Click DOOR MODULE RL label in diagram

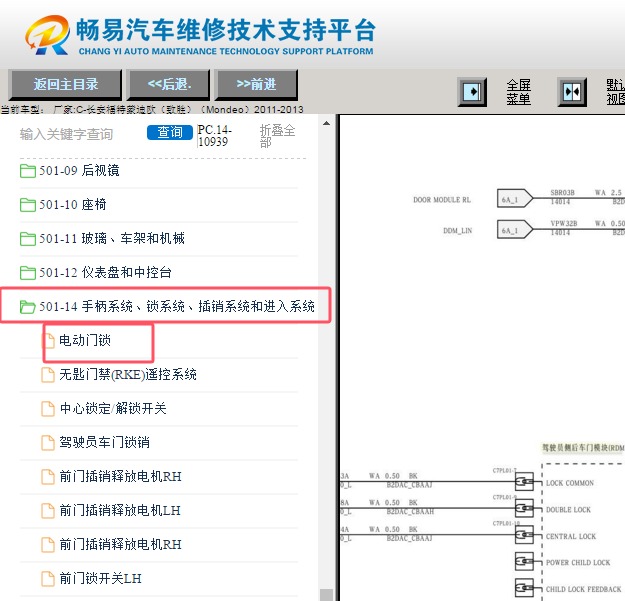[442, 200]
